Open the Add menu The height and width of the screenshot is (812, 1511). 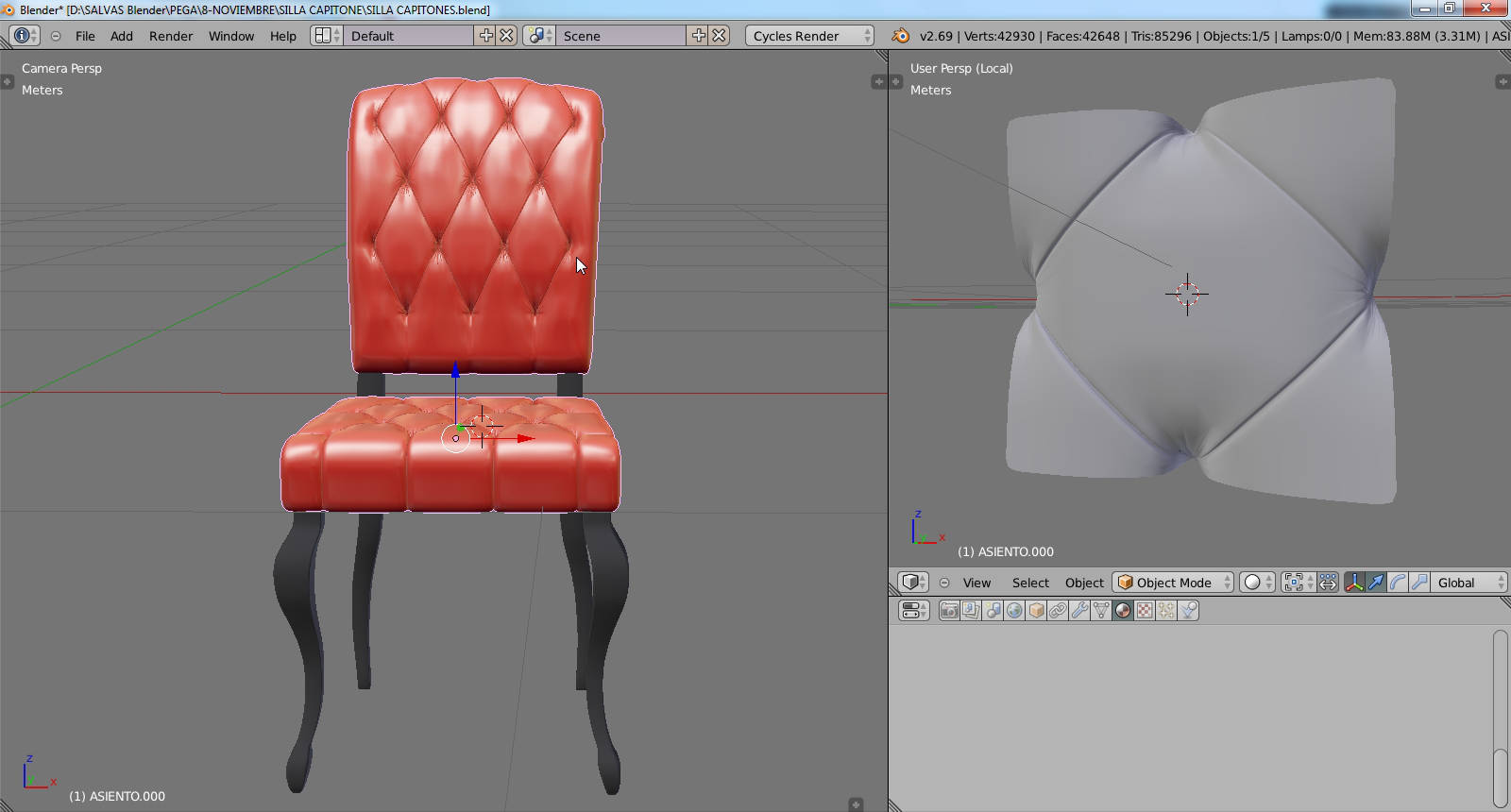(122, 36)
